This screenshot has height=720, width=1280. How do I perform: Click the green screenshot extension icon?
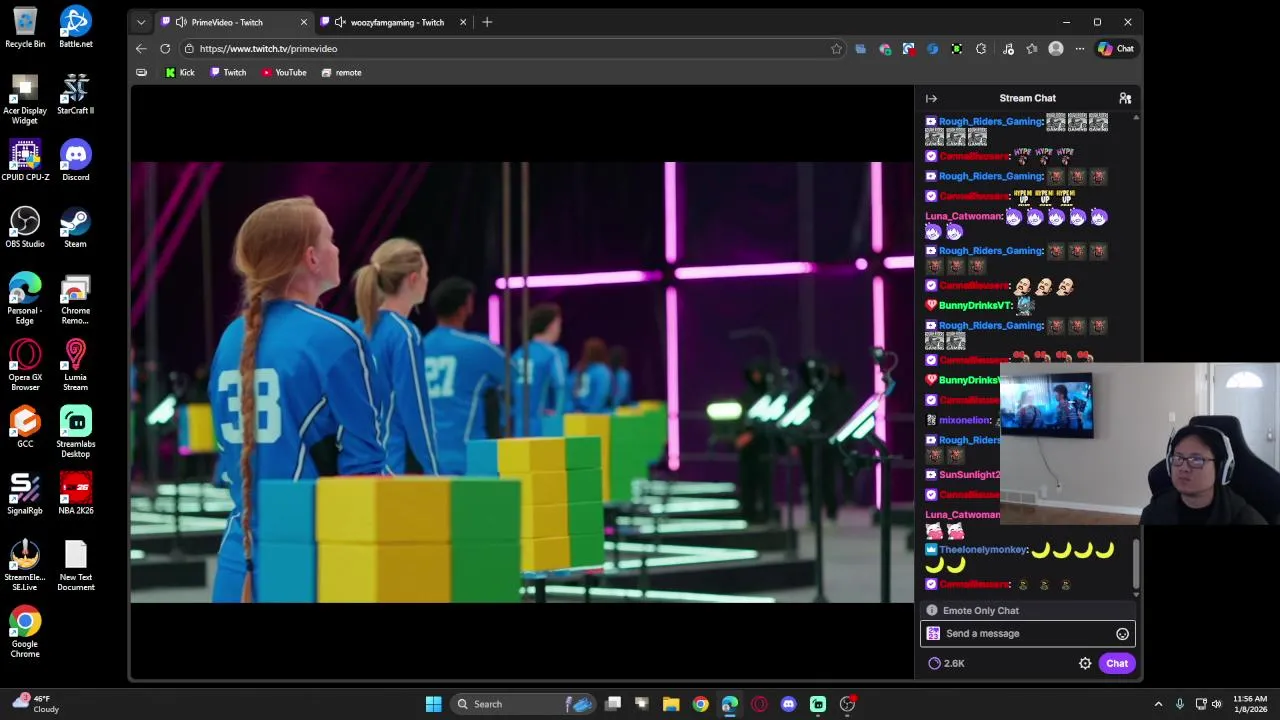click(x=957, y=48)
